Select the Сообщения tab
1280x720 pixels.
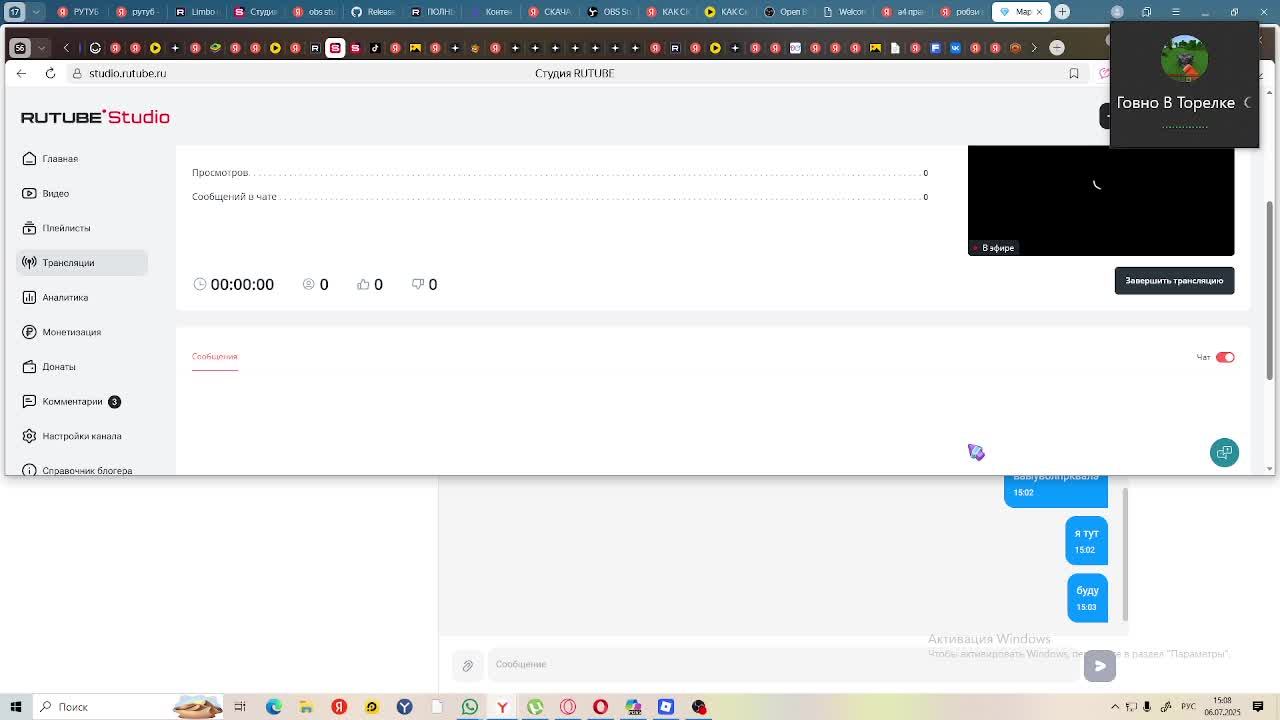click(x=215, y=357)
